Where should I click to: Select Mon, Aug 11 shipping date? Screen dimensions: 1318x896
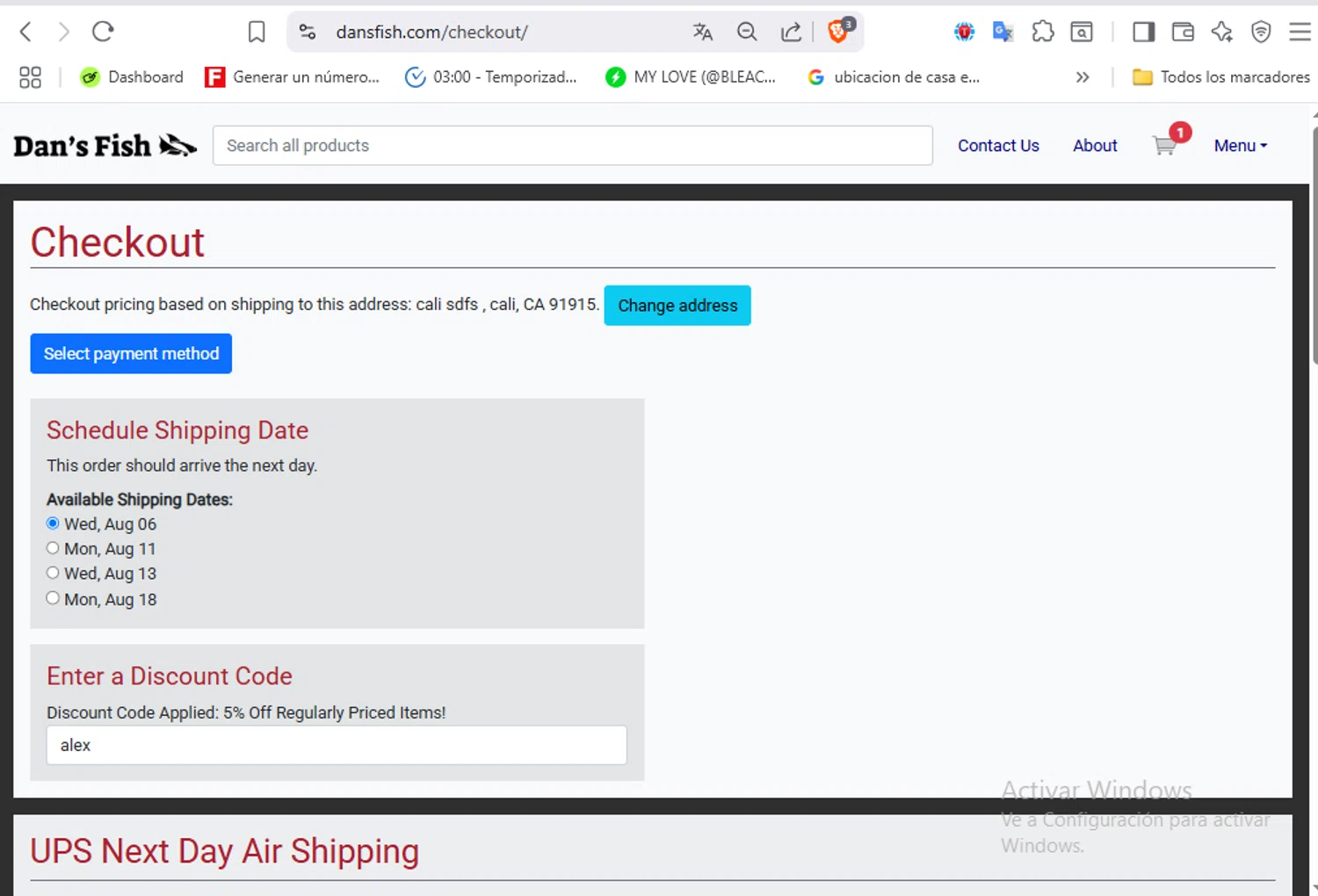(x=53, y=548)
